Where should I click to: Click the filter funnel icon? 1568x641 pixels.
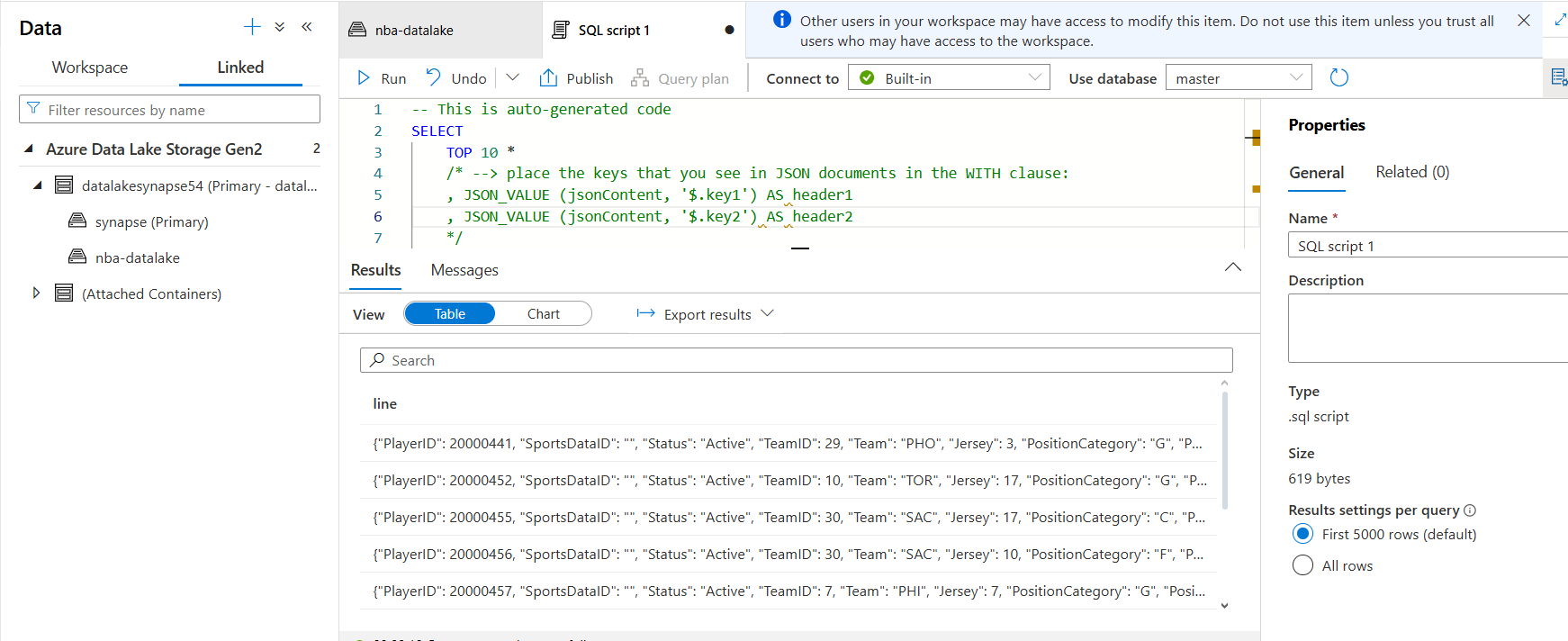pos(33,109)
